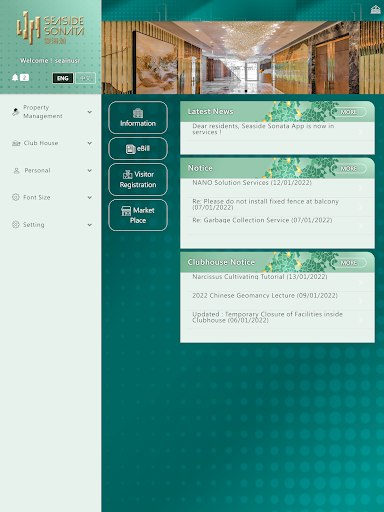Expand the Font Size chevron
384x512 pixels.
tap(90, 198)
